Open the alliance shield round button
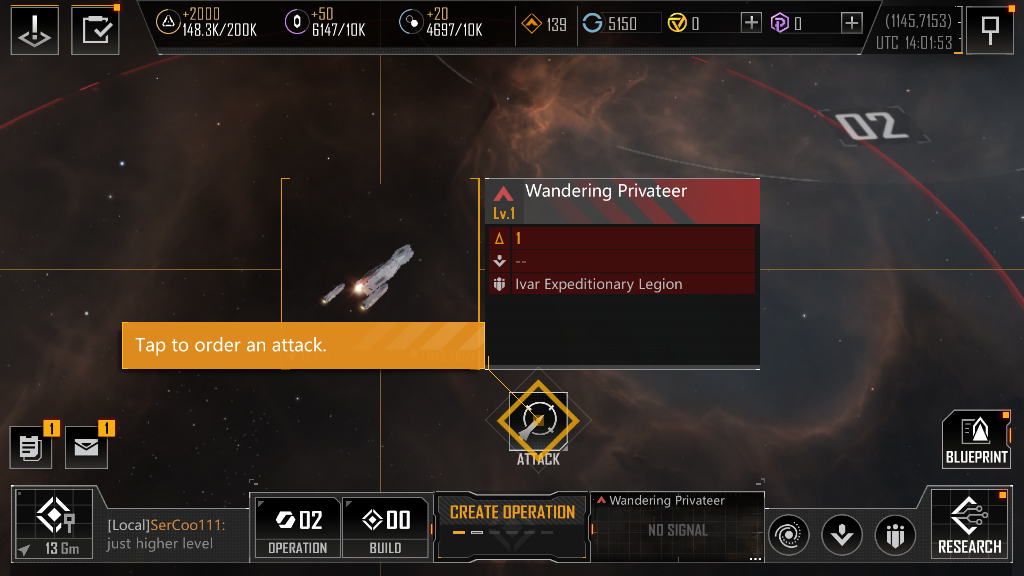 pyautogui.click(x=895, y=536)
